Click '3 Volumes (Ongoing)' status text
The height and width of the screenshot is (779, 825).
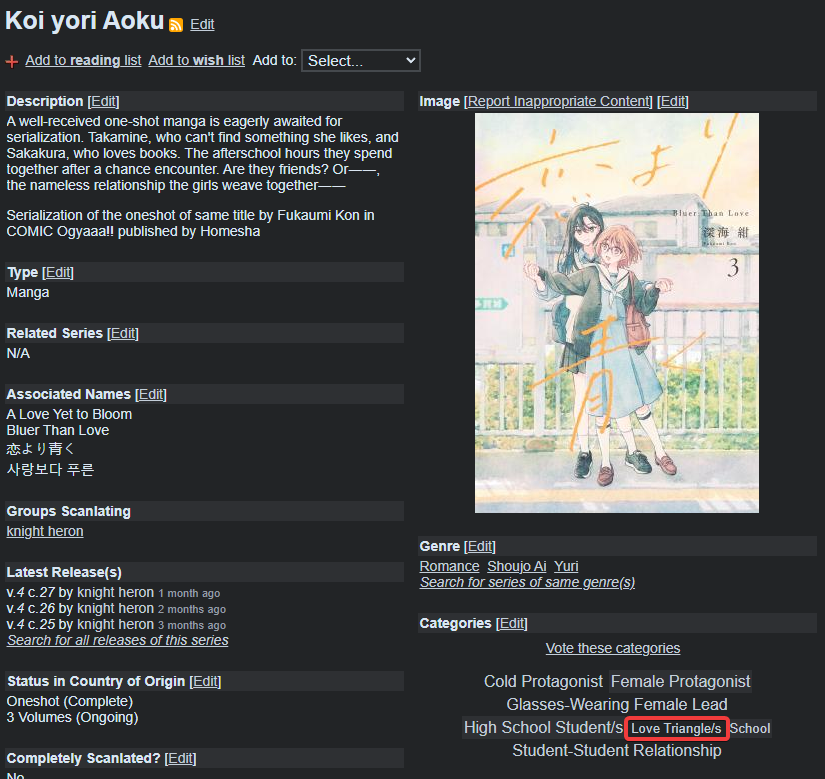coord(72,717)
